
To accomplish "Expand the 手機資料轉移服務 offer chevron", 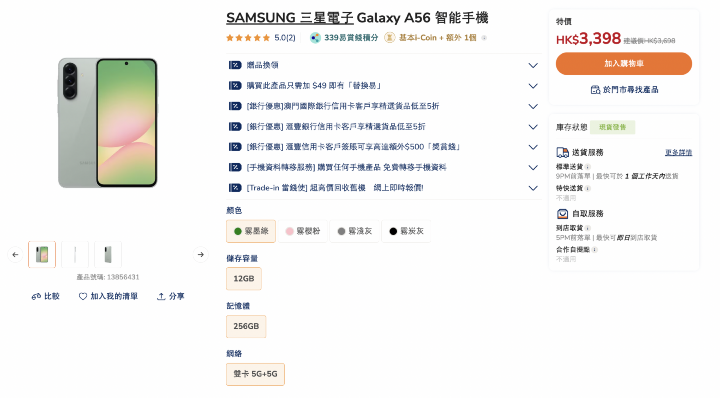I will tap(533, 168).
